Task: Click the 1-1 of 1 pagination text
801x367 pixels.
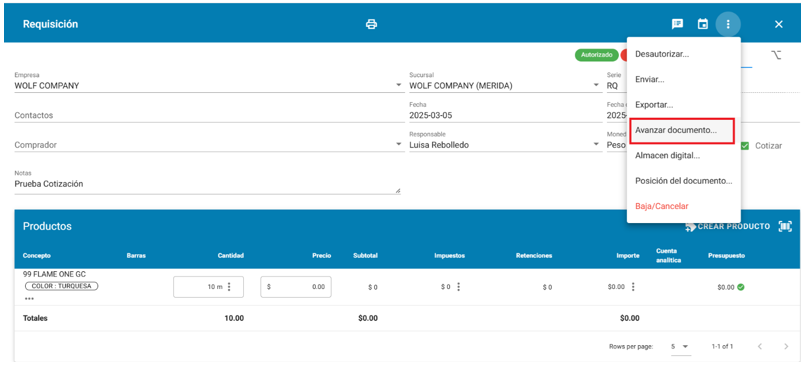Action: click(x=722, y=347)
